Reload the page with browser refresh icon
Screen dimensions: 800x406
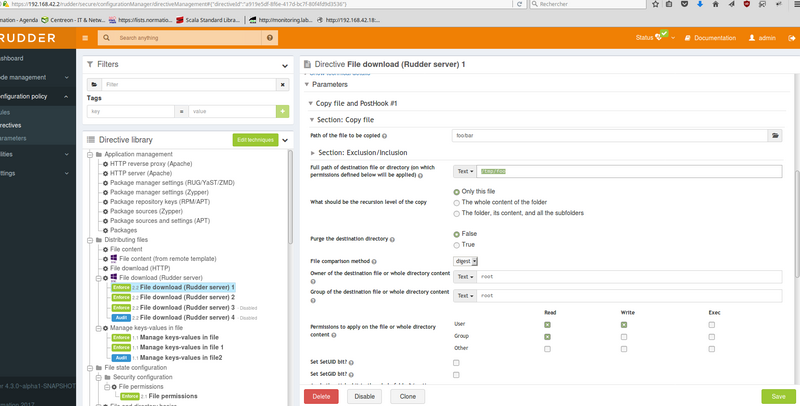[x=519, y=4]
